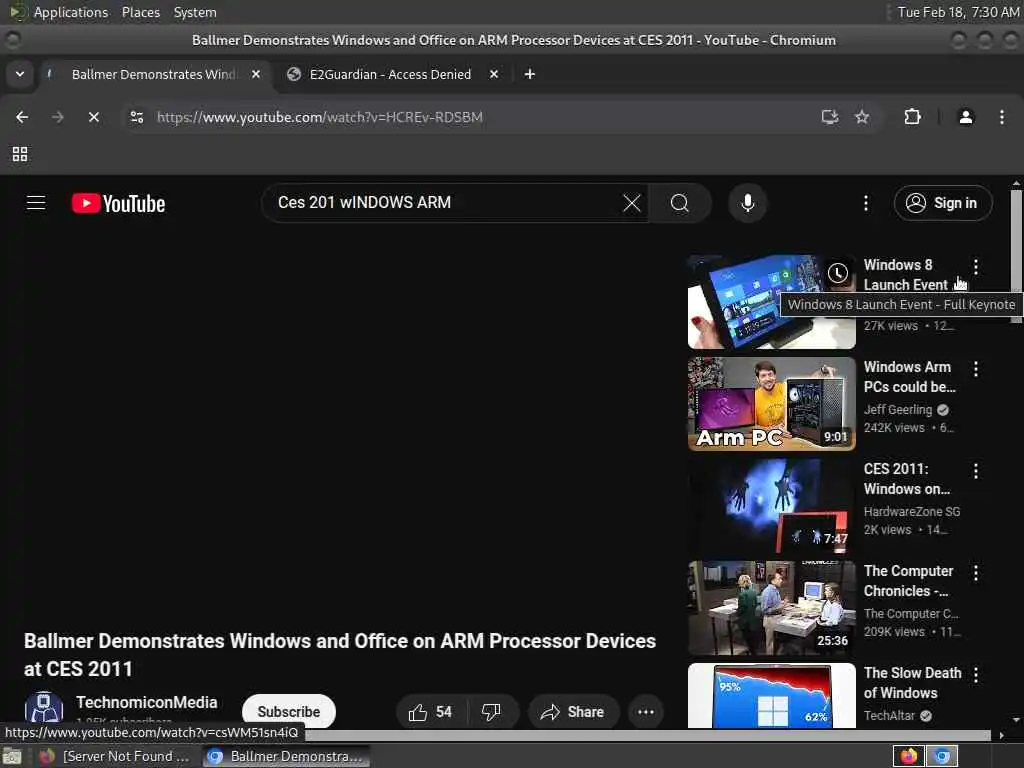Viewport: 1024px width, 768px height.
Task: Open the Places menu
Action: (x=140, y=12)
